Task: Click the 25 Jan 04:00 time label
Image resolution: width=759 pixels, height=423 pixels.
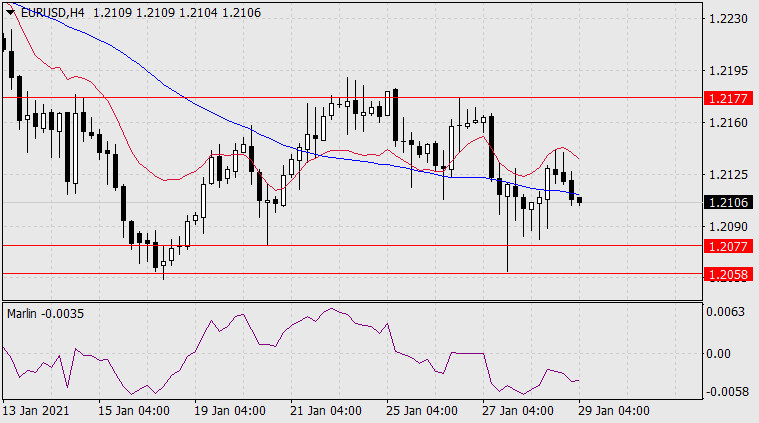Action: click(x=422, y=411)
